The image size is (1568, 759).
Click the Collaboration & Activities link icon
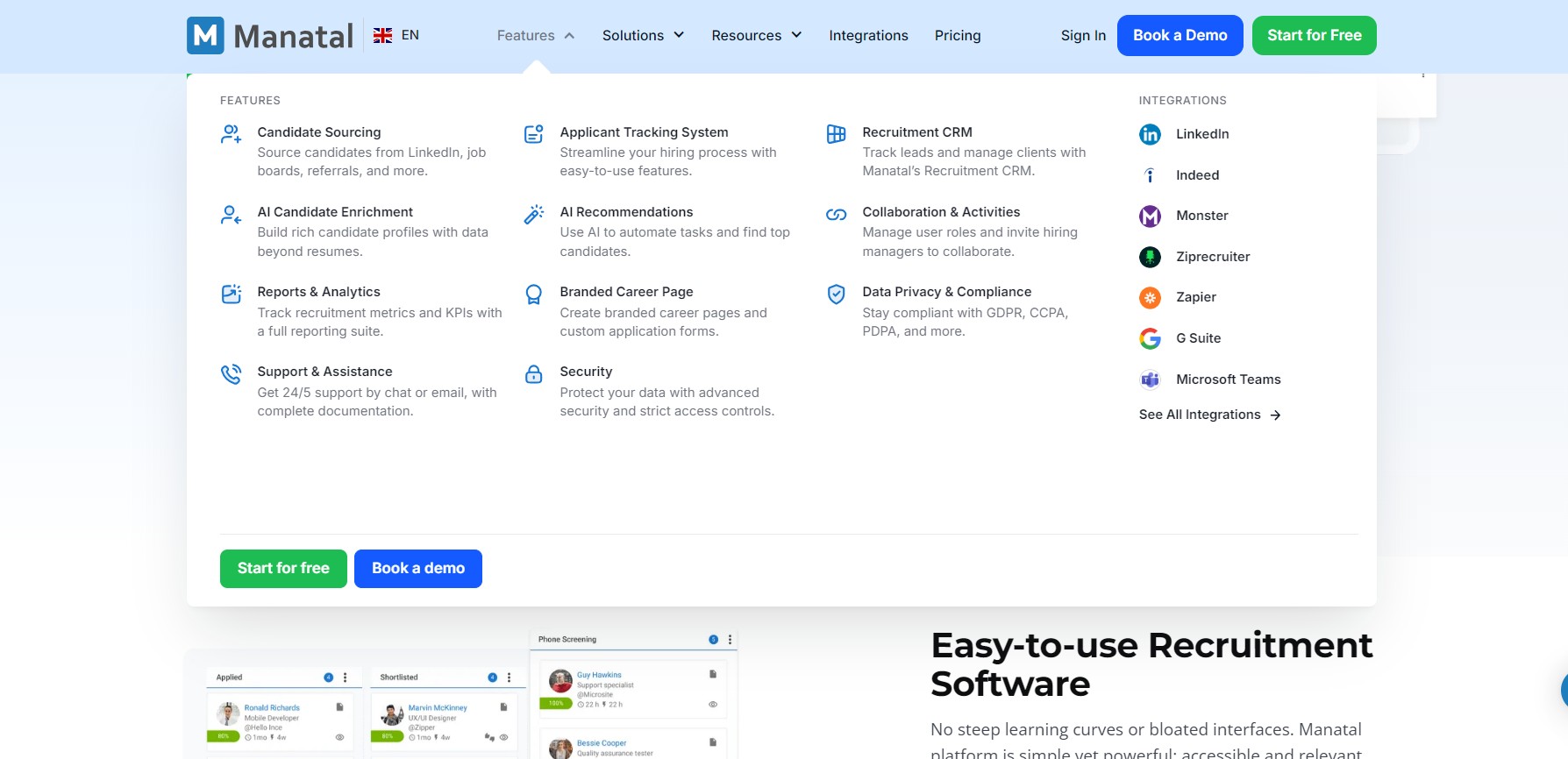pos(836,214)
